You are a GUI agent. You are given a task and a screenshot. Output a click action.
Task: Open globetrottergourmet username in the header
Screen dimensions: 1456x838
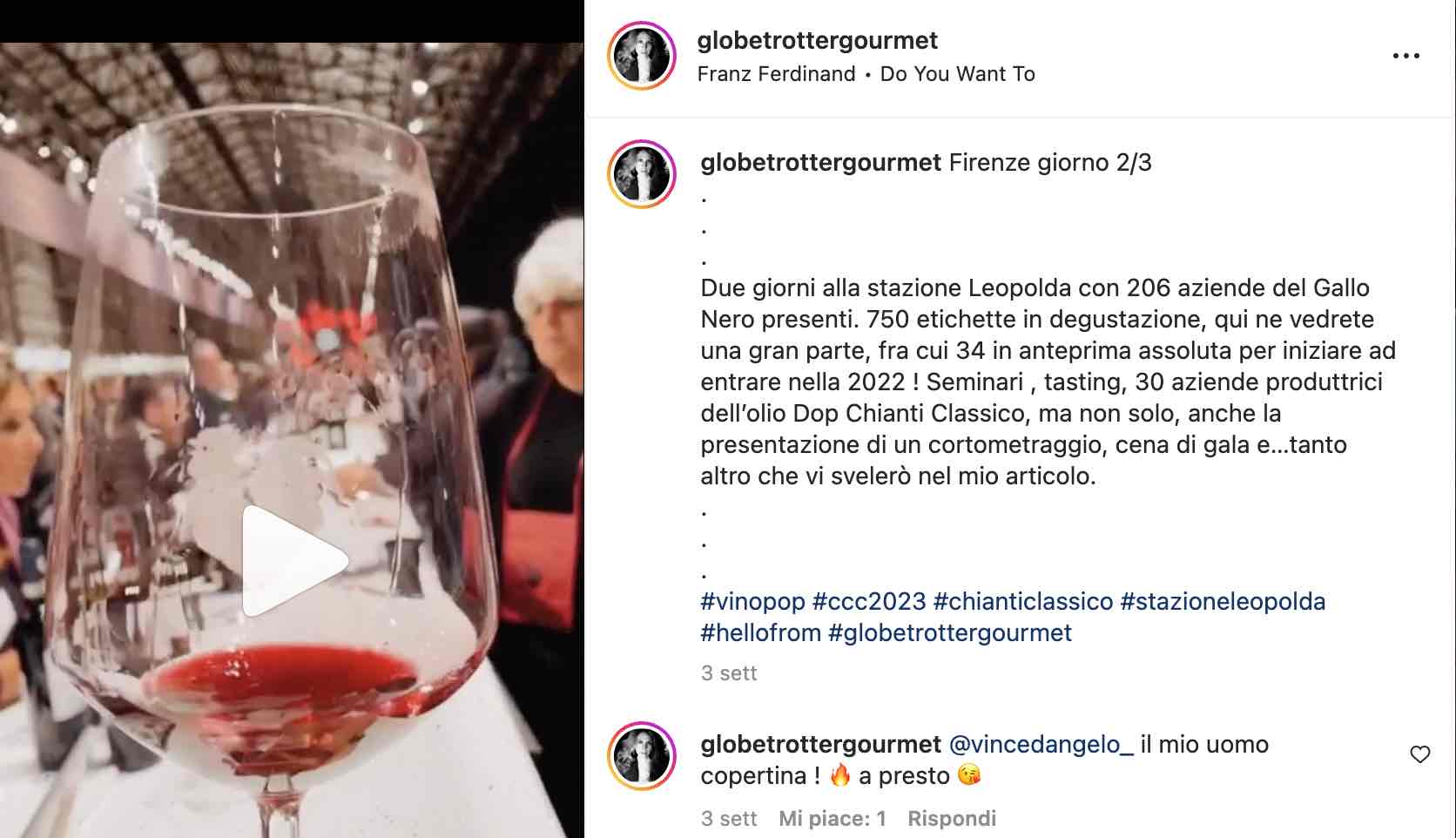coord(817,41)
